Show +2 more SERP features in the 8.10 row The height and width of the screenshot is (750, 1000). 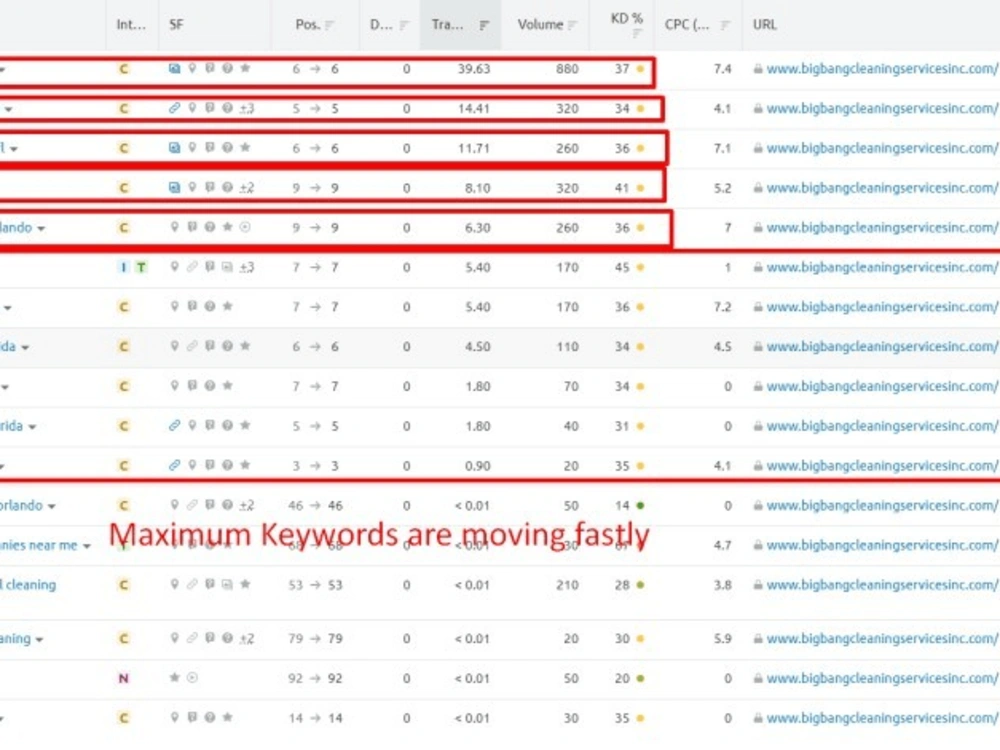(247, 188)
